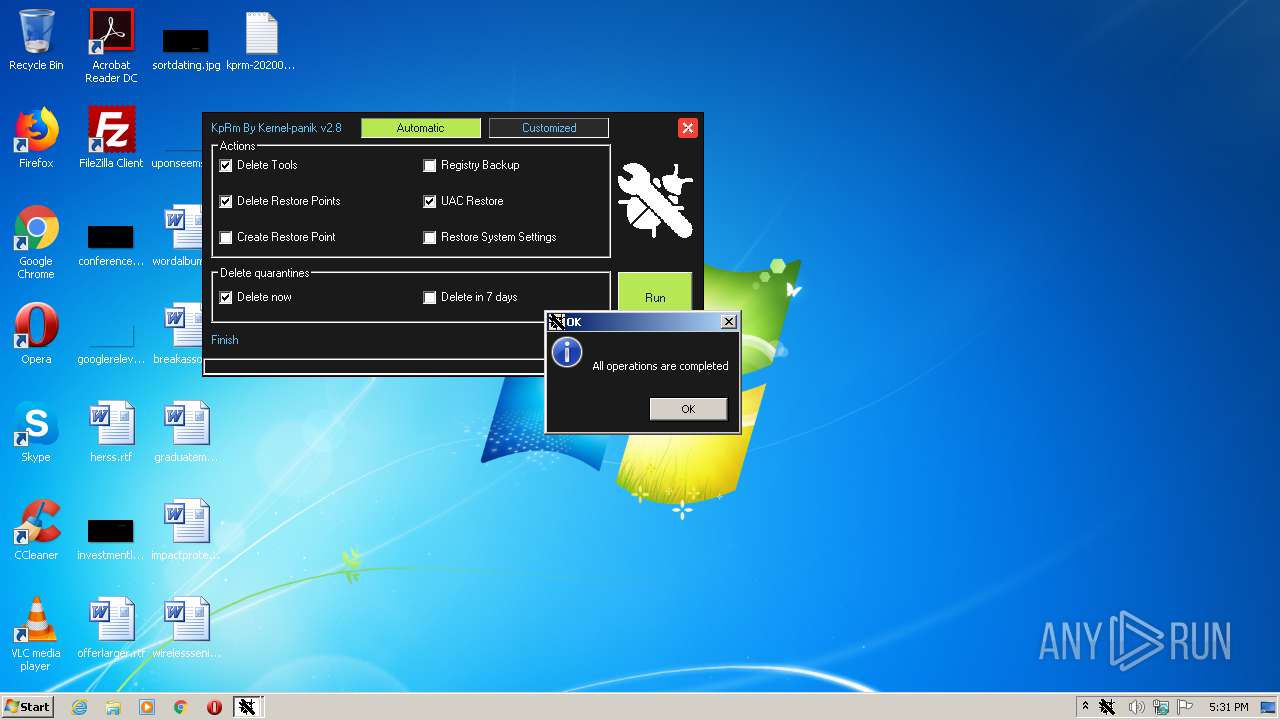Select the investmentl file icon
The width and height of the screenshot is (1280, 720).
tap(111, 538)
